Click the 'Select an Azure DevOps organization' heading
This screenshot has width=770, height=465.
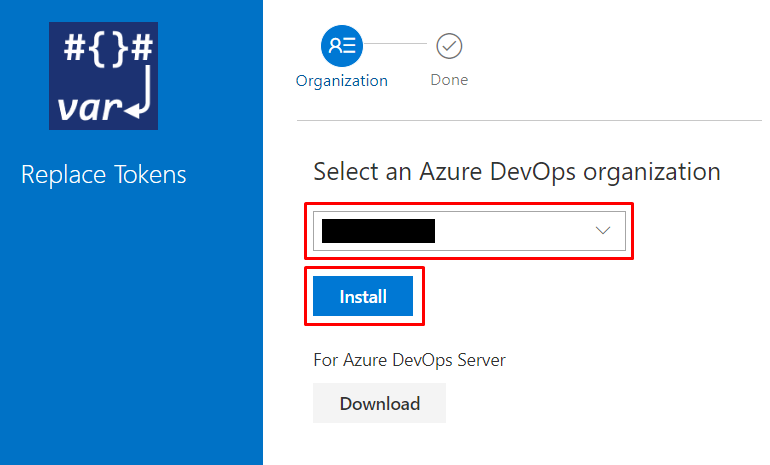517,171
